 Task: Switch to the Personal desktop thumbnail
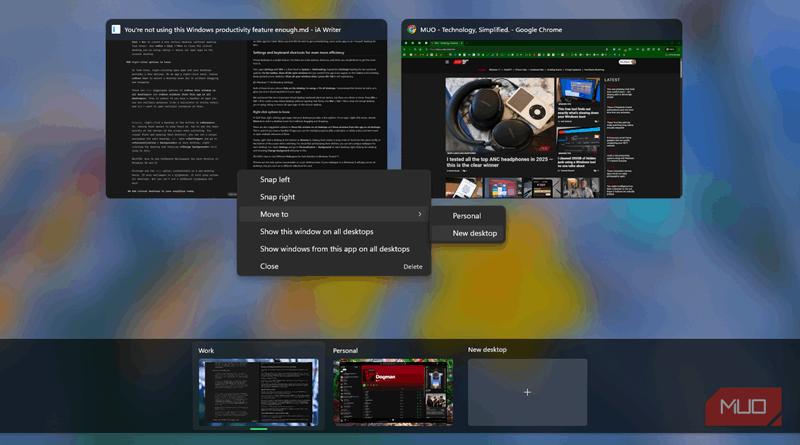[x=393, y=392]
